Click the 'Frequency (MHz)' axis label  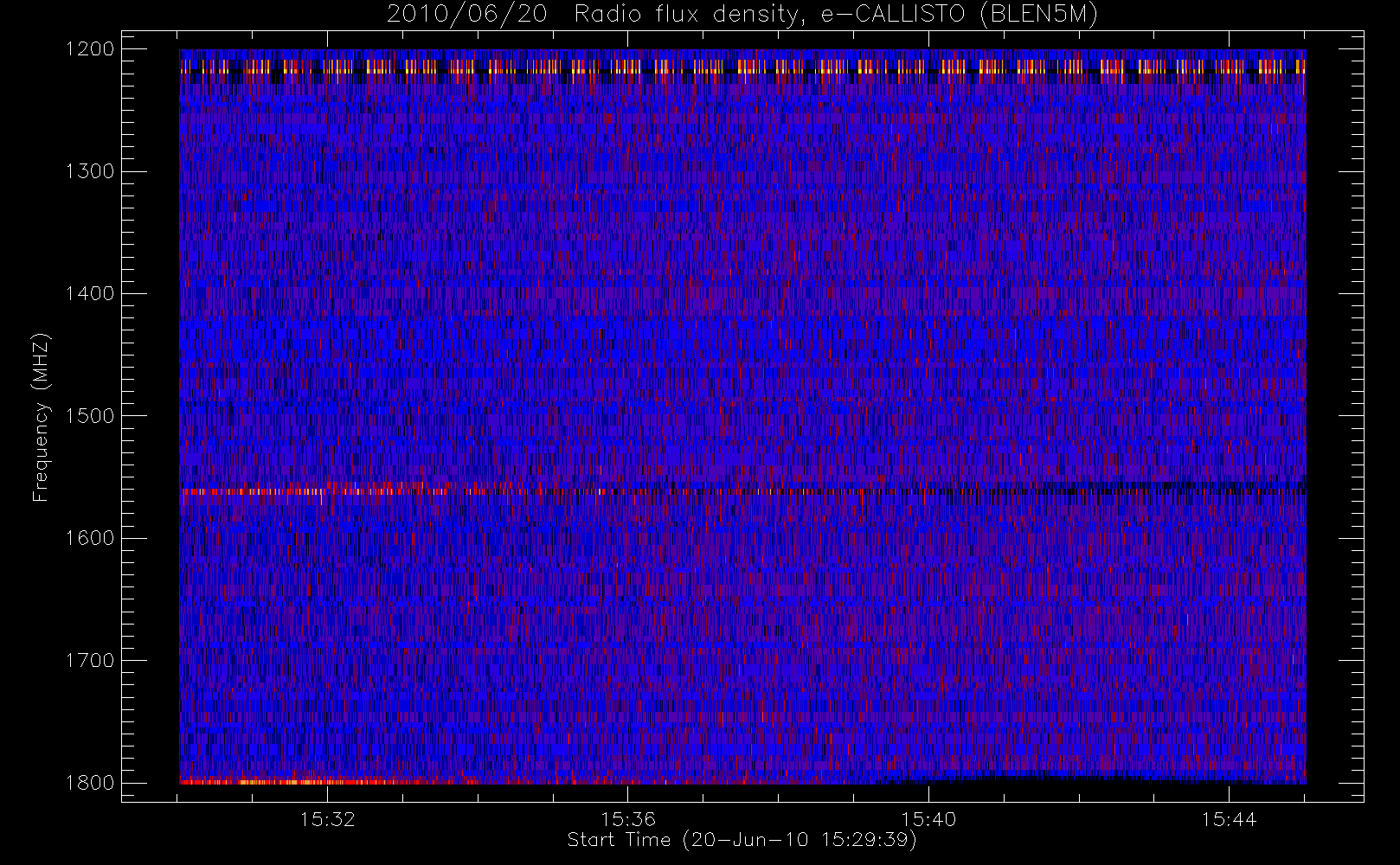[41, 417]
